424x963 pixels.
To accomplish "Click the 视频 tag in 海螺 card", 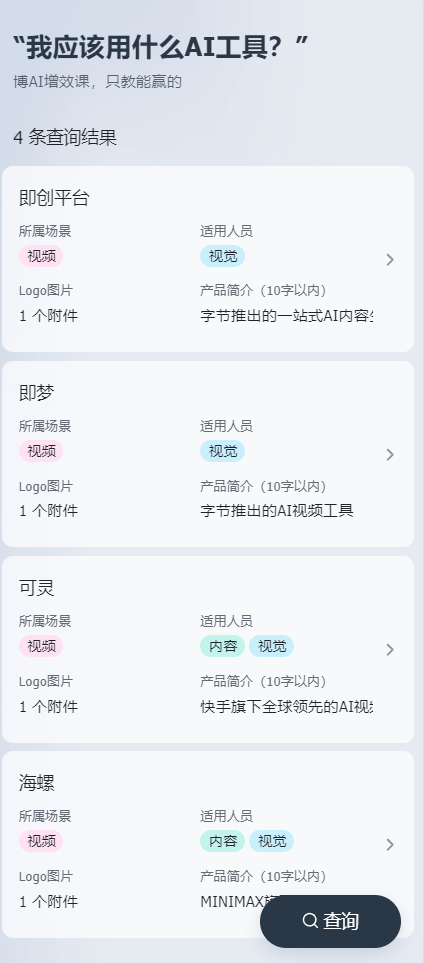I will (41, 841).
